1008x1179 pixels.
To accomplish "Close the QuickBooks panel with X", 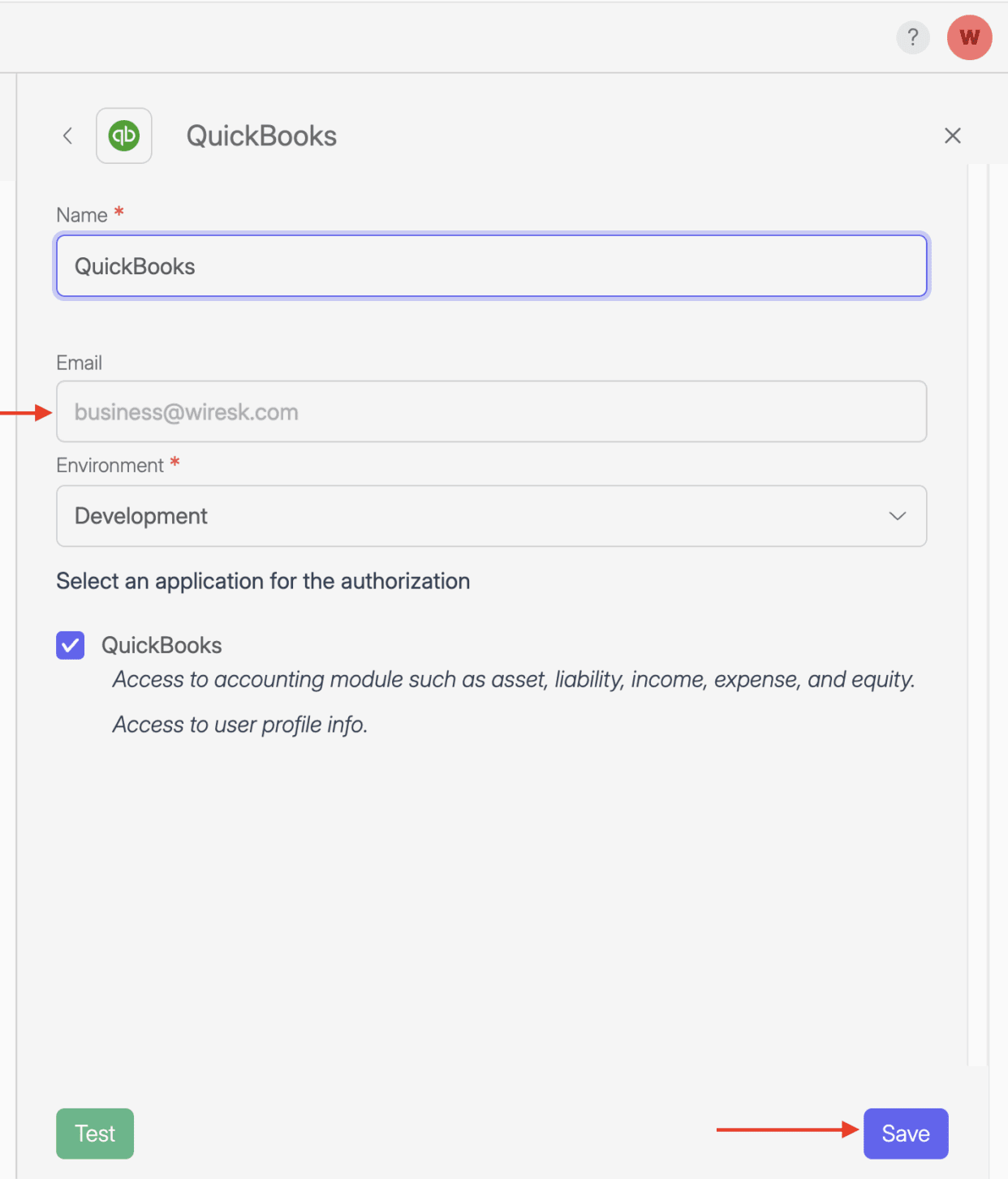I will click(953, 136).
